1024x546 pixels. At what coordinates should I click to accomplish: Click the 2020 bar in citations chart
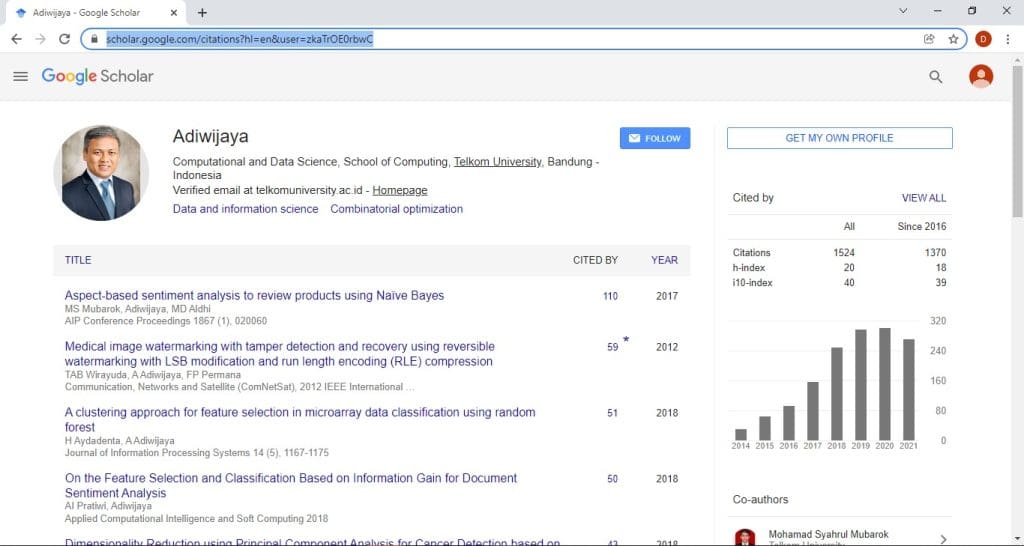click(884, 383)
